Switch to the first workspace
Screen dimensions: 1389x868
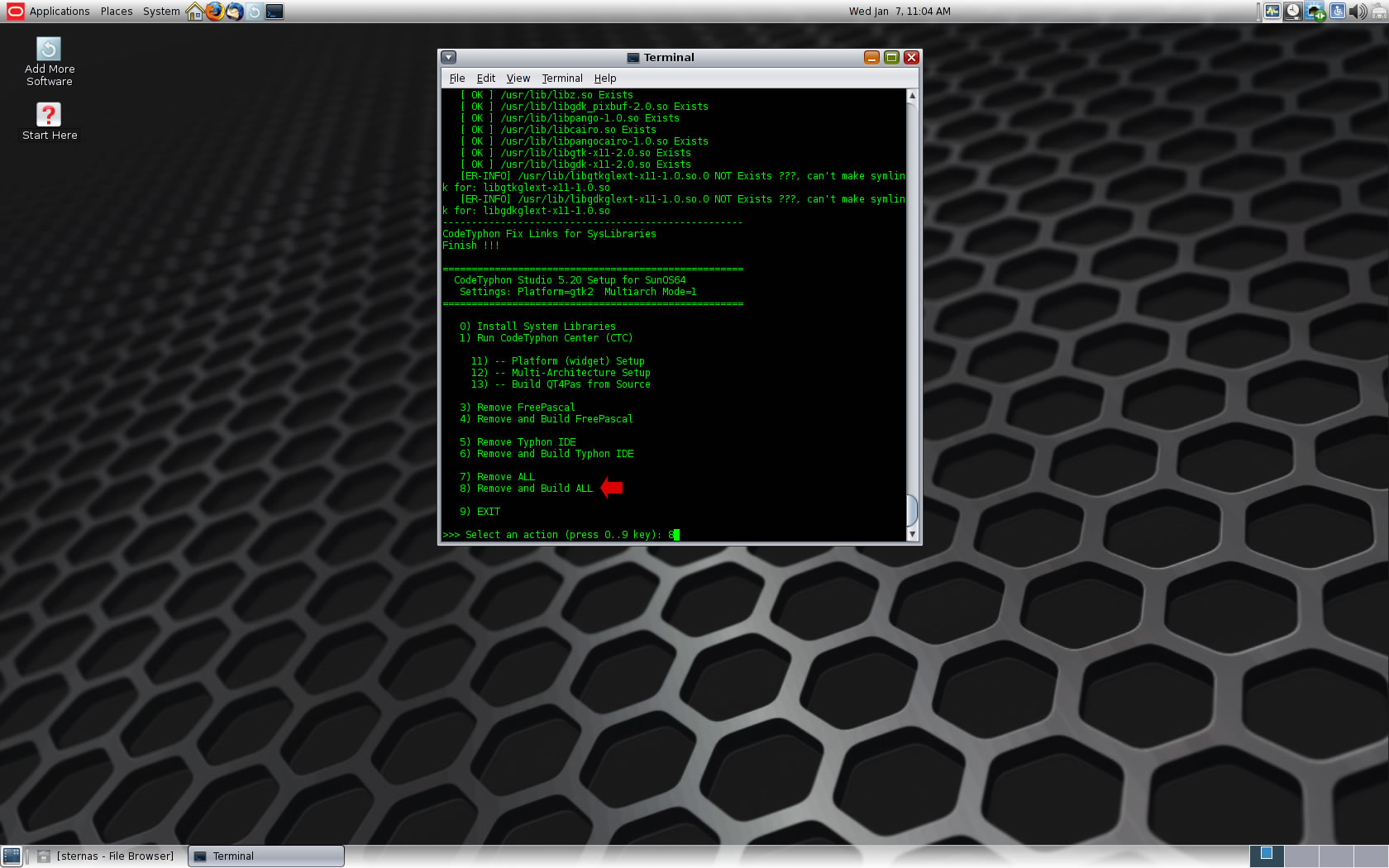point(1266,856)
